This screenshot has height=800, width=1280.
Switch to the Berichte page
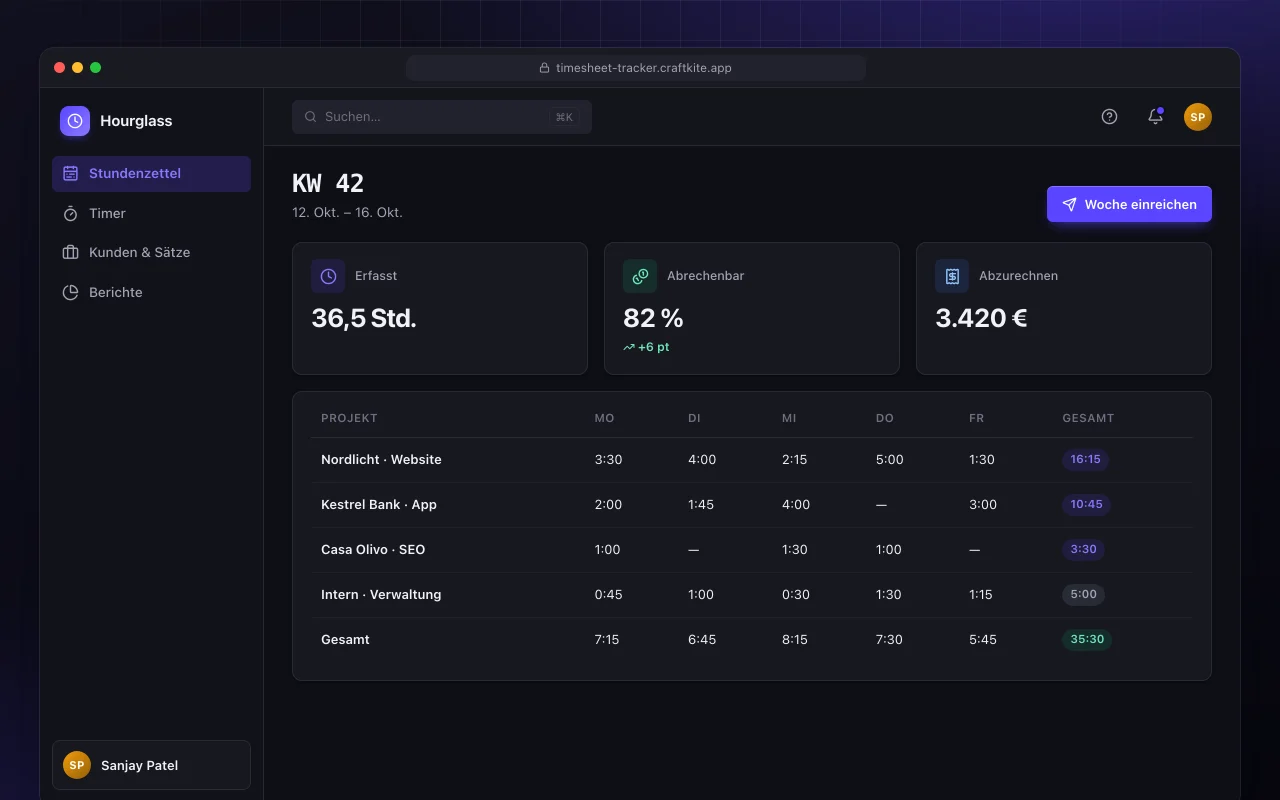pos(151,292)
